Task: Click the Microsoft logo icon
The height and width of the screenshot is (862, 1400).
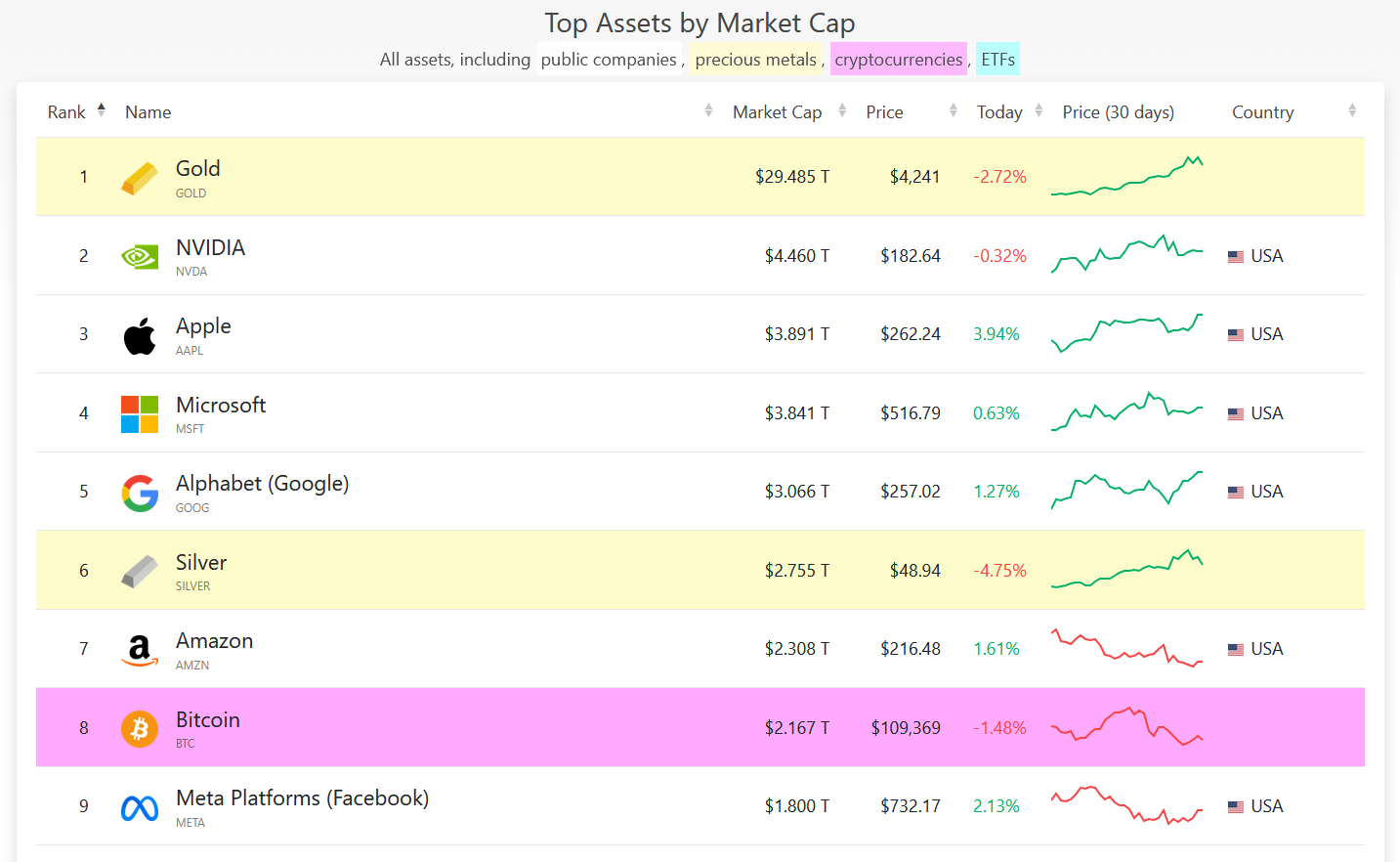Action: pyautogui.click(x=140, y=414)
